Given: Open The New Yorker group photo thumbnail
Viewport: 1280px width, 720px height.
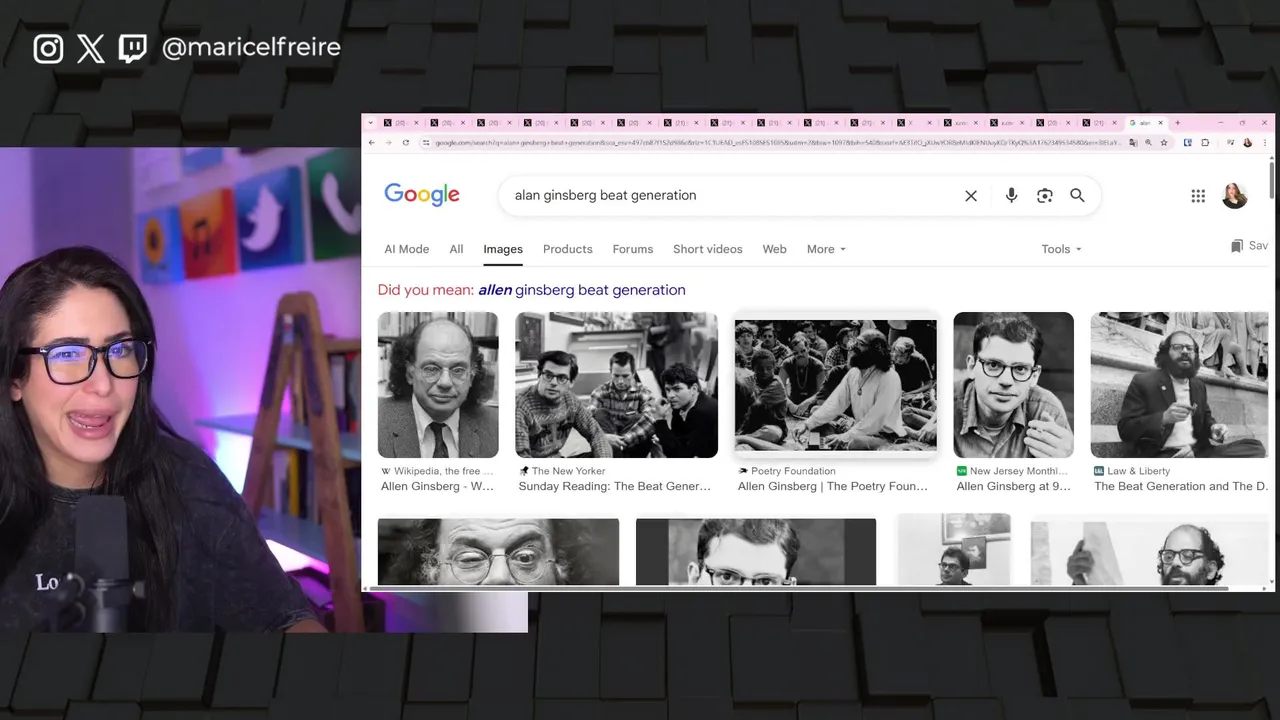Looking at the screenshot, I should pos(617,385).
